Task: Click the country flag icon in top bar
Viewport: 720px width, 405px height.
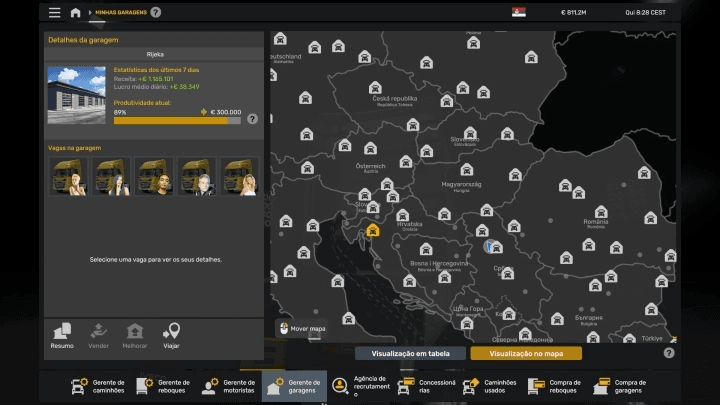Action: tap(518, 12)
